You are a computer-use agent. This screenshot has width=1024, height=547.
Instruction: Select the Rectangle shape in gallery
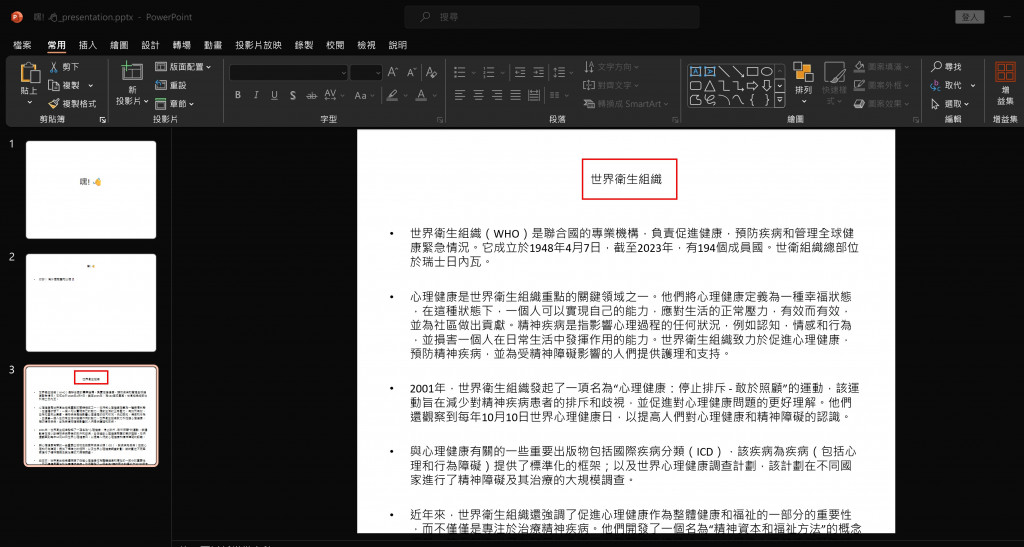(x=752, y=72)
